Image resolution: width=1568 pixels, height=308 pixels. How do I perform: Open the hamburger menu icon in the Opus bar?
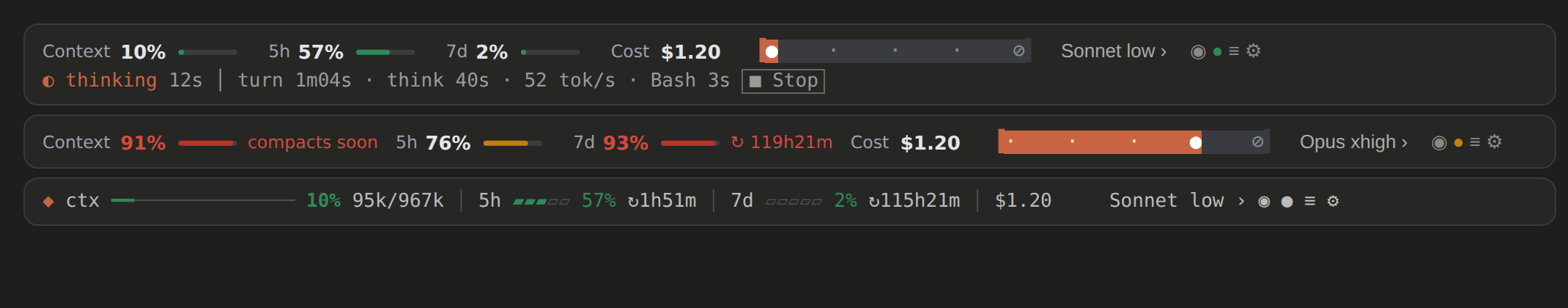pos(1475,142)
